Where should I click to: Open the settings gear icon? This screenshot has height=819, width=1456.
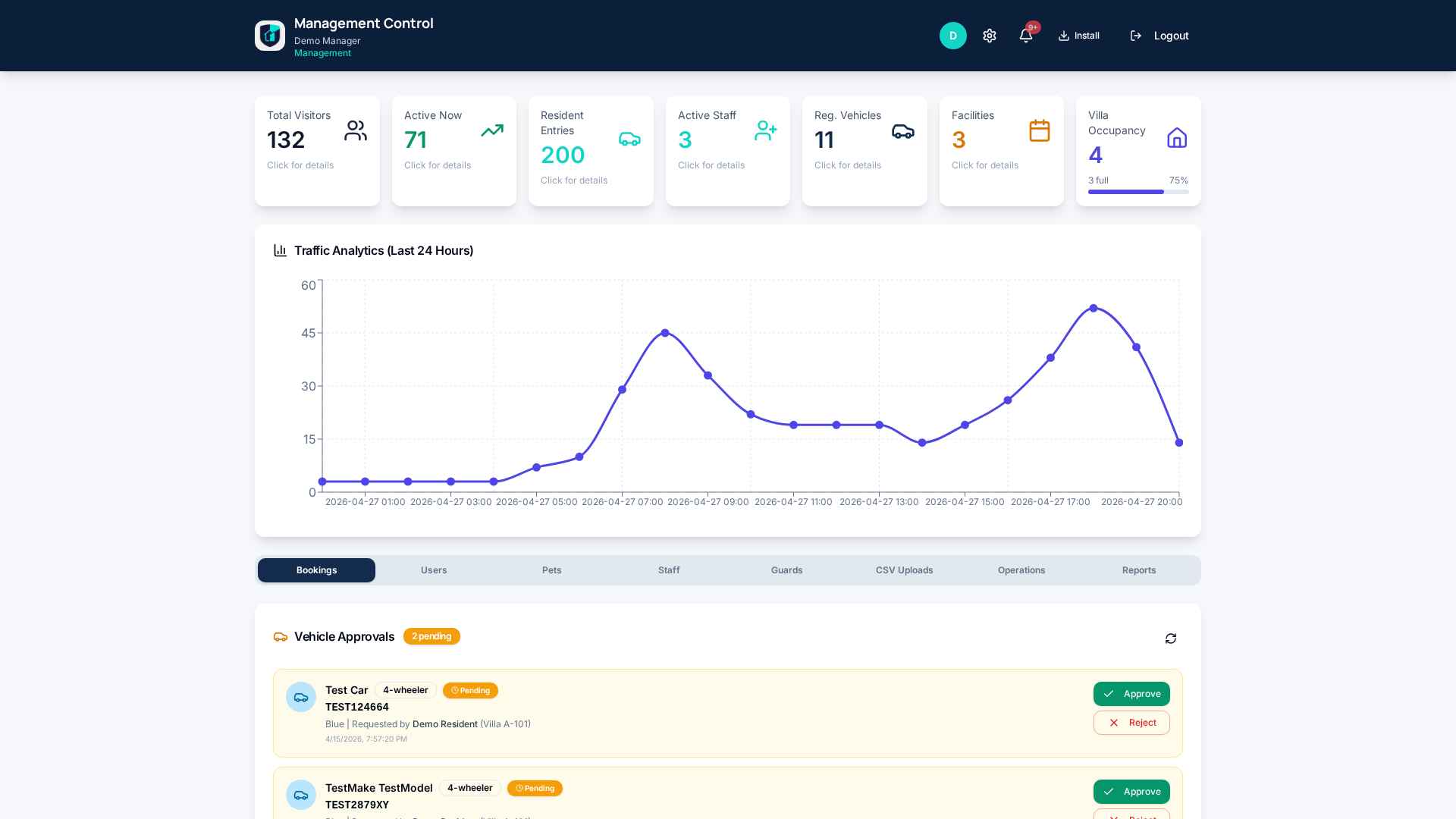point(989,36)
